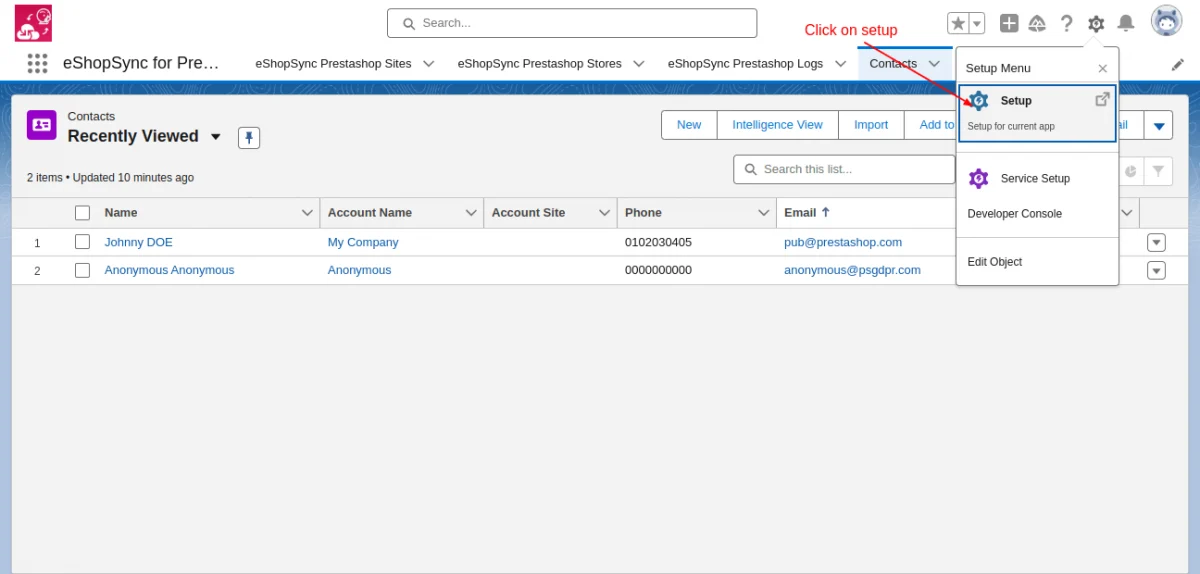Open the Phone column menu chevron
The height and width of the screenshot is (574, 1200).
pyautogui.click(x=764, y=213)
